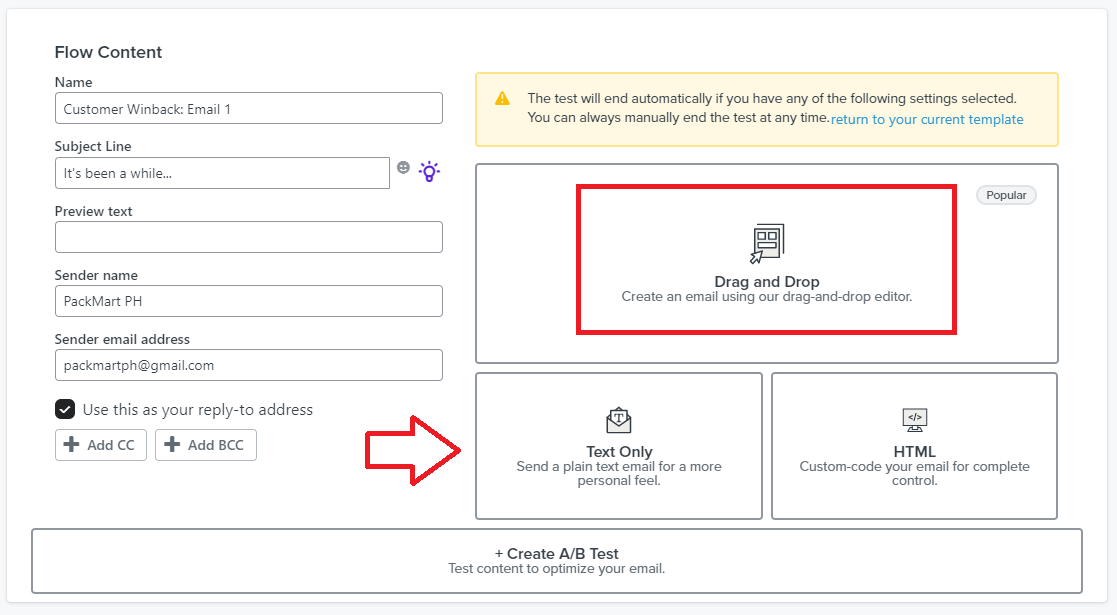The image size is (1117, 615).
Task: Click the Subject Line label
Action: pyautogui.click(x=93, y=146)
